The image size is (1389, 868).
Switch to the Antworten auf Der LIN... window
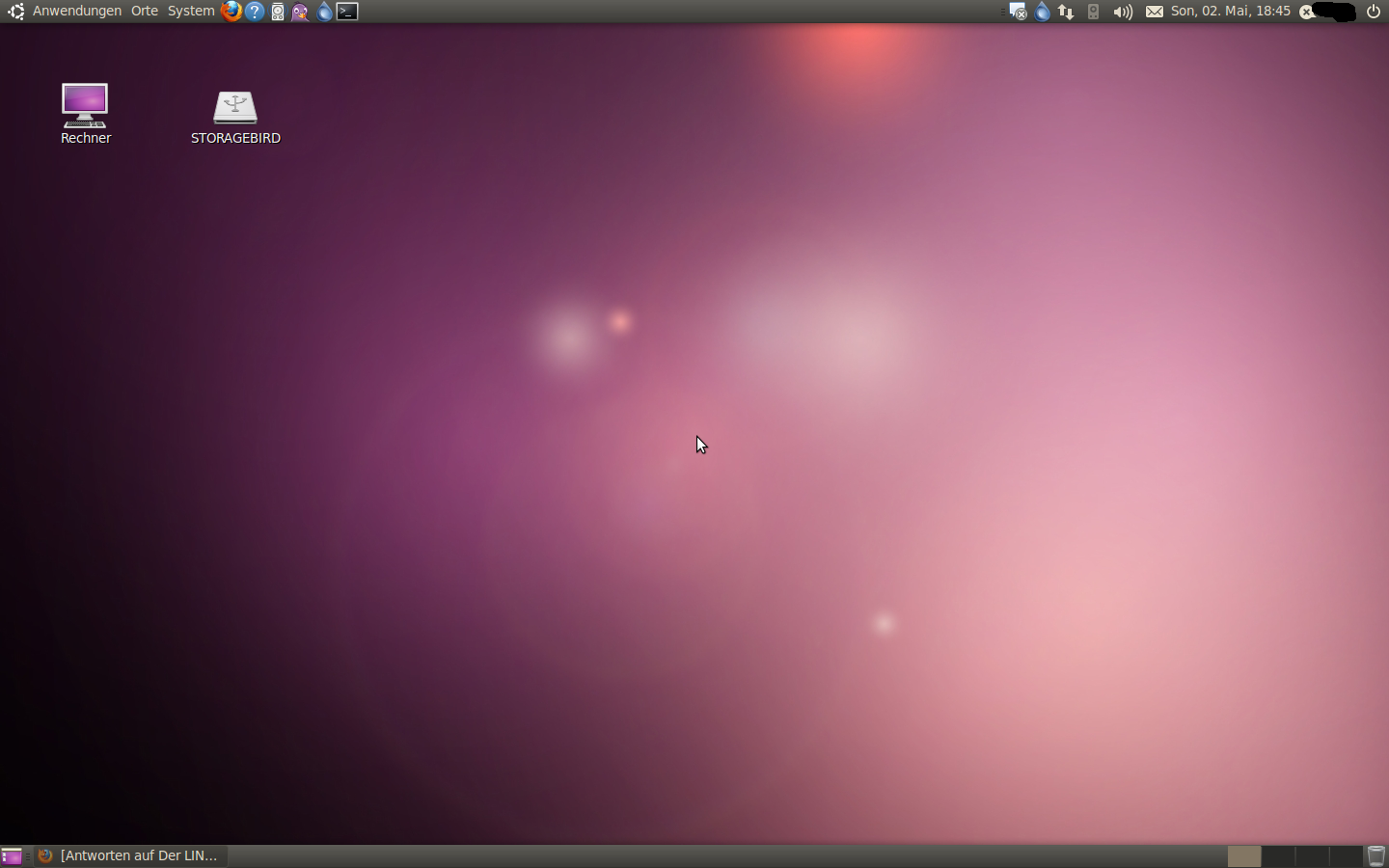click(131, 855)
